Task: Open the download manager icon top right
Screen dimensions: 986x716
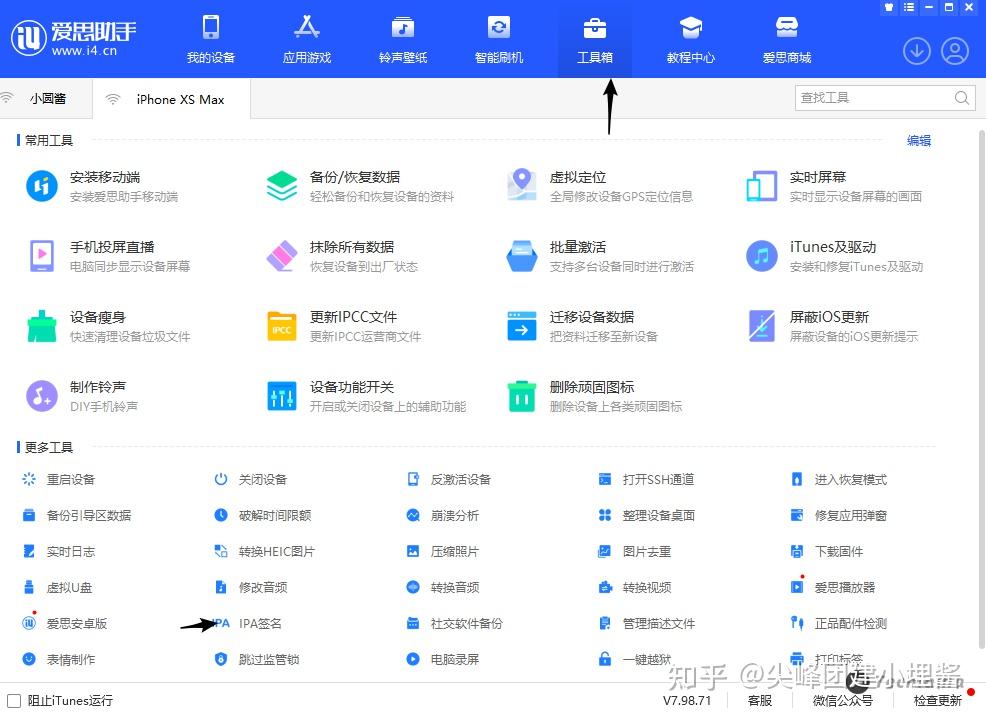Action: pos(917,51)
